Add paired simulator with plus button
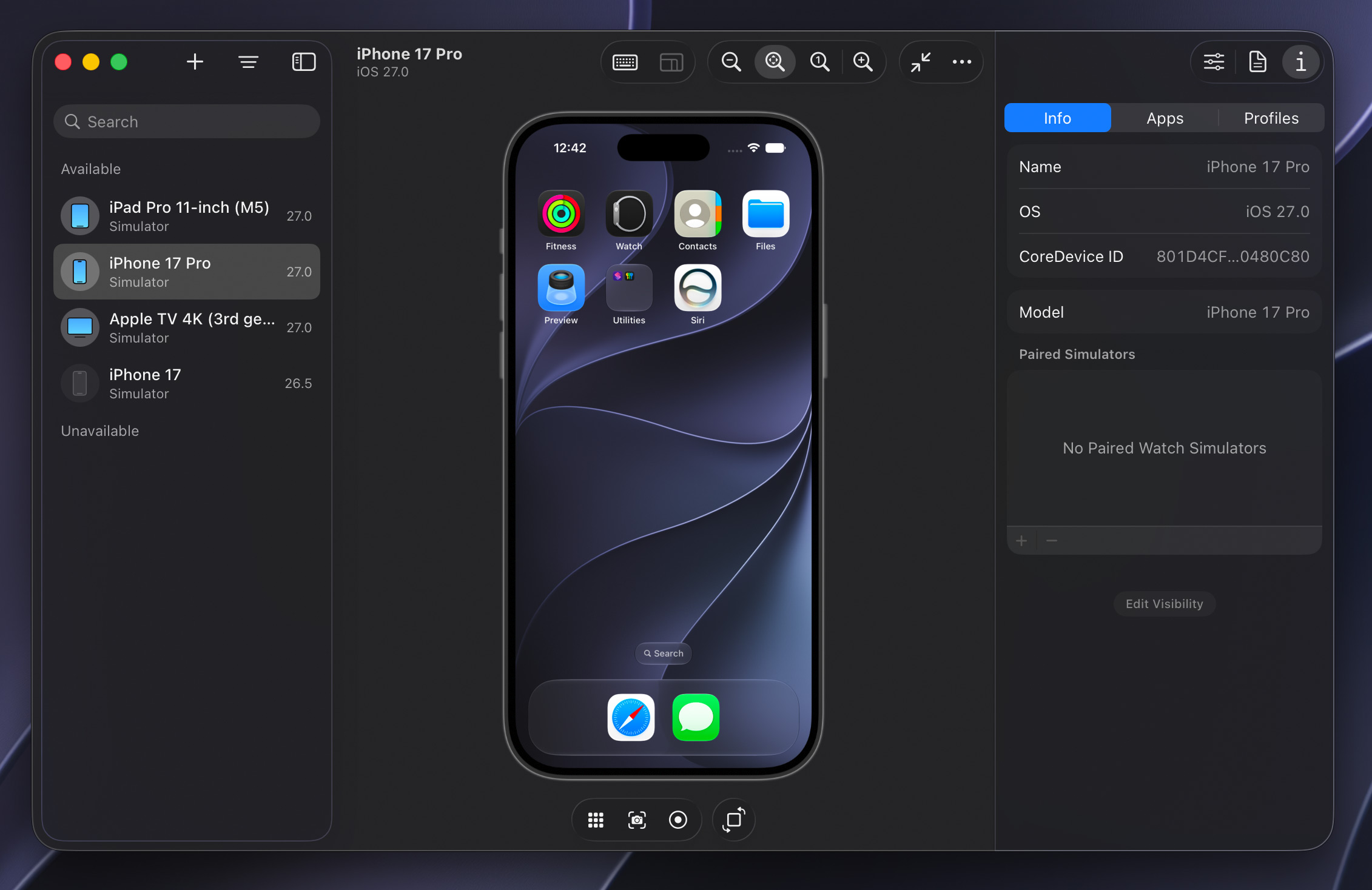Viewport: 1372px width, 890px height. coord(1021,541)
